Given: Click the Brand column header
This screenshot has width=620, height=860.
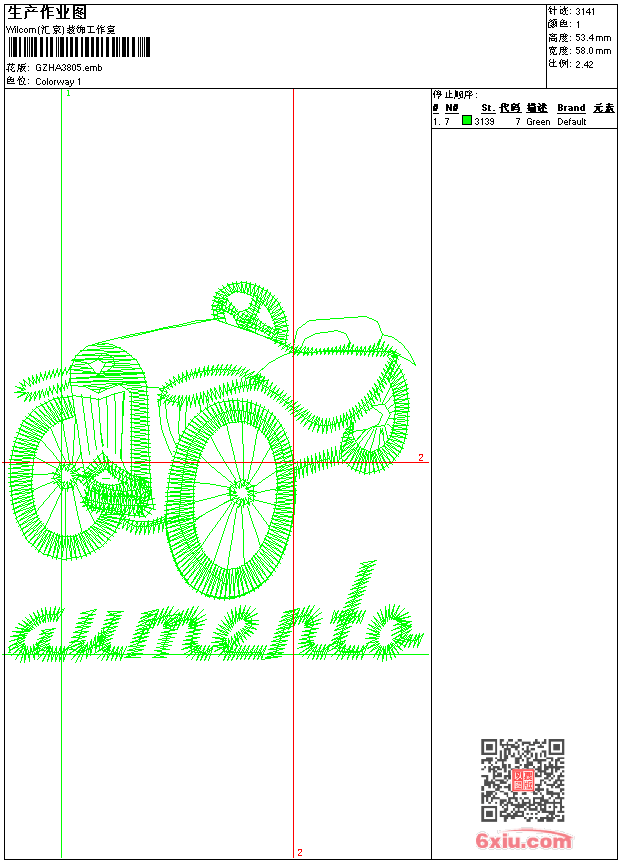Looking at the screenshot, I should pos(571,108).
